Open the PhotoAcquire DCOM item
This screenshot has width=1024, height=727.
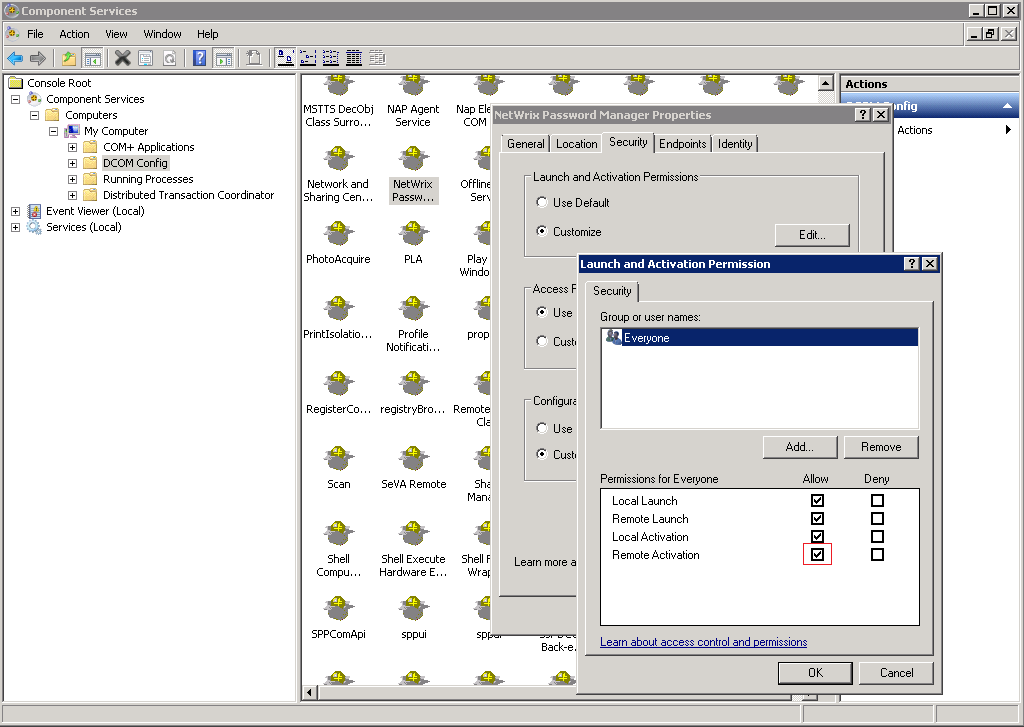338,235
